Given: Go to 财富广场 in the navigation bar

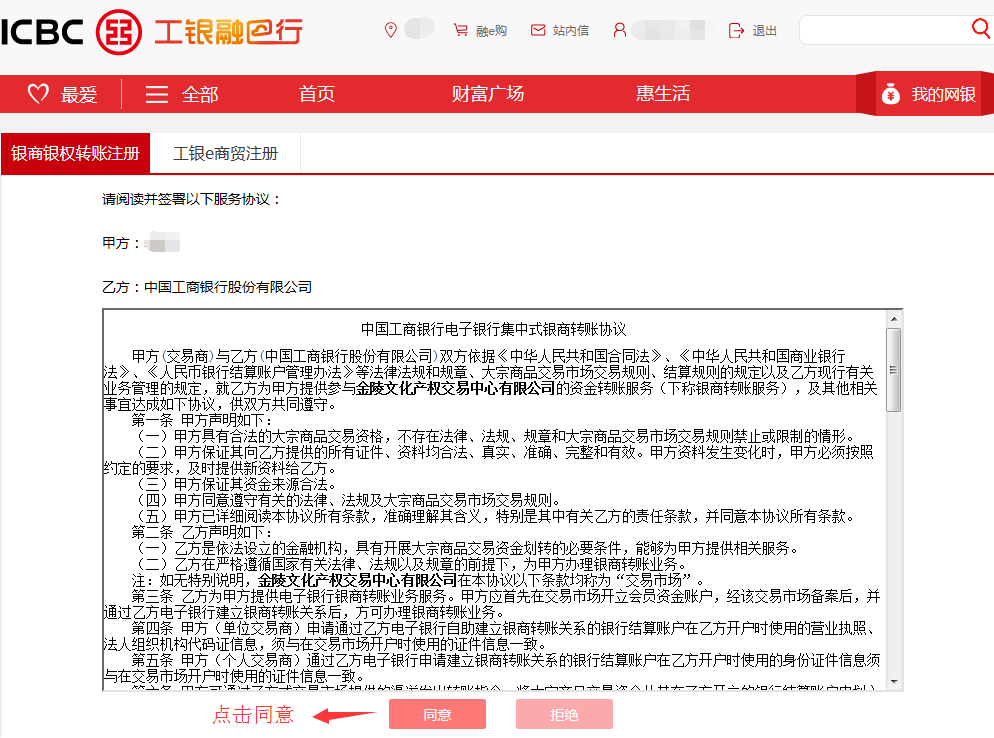Looking at the screenshot, I should pyautogui.click(x=487, y=94).
